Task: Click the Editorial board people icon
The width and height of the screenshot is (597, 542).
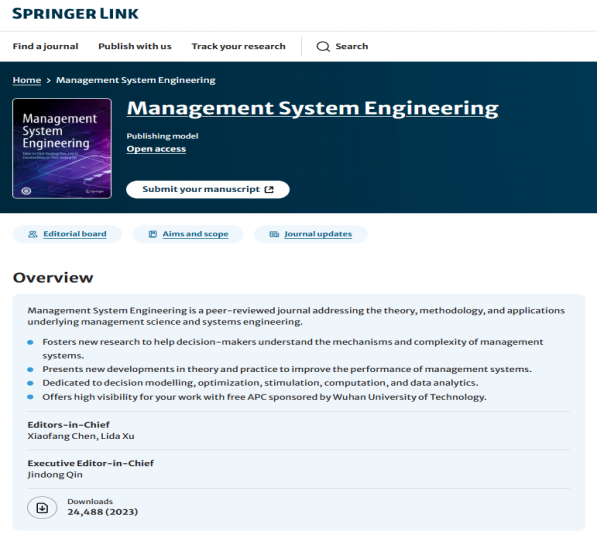Action: 33,234
